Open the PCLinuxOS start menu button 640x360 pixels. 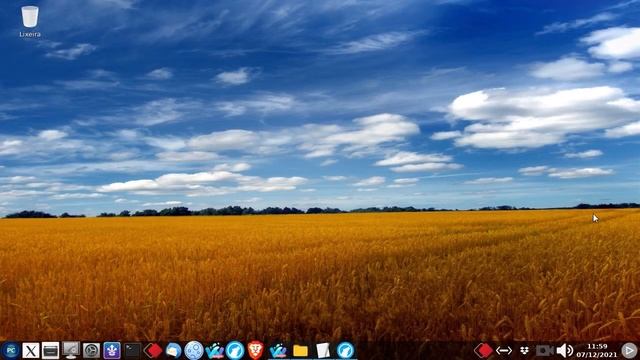[11, 350]
